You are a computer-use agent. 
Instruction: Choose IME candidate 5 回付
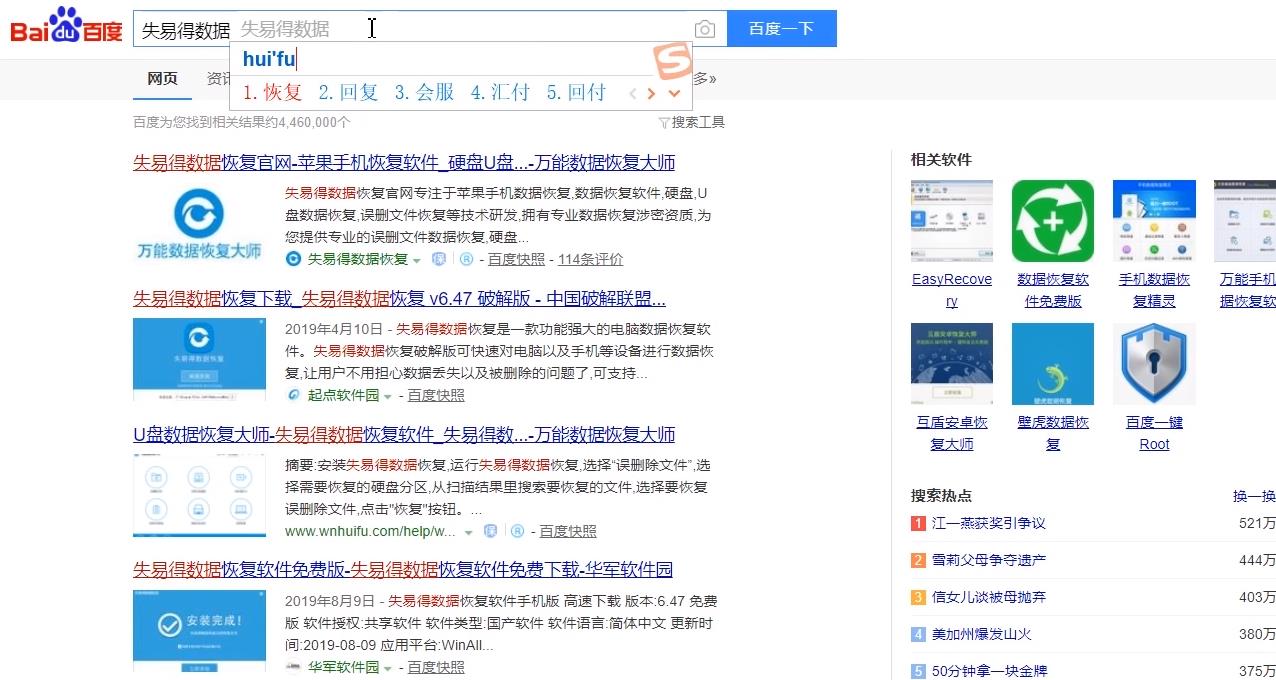click(576, 92)
